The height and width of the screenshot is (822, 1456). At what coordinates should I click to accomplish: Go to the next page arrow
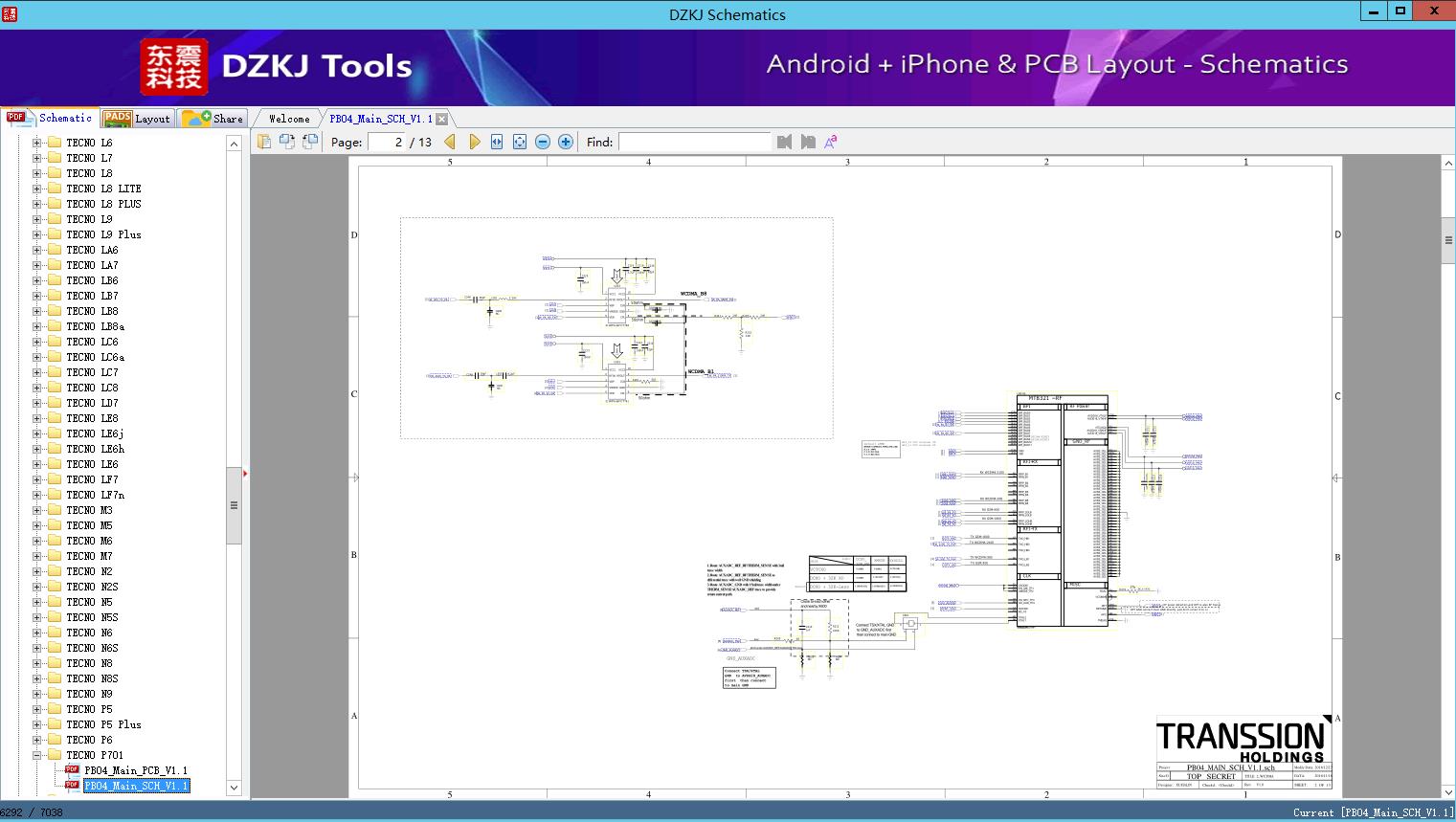(x=475, y=142)
